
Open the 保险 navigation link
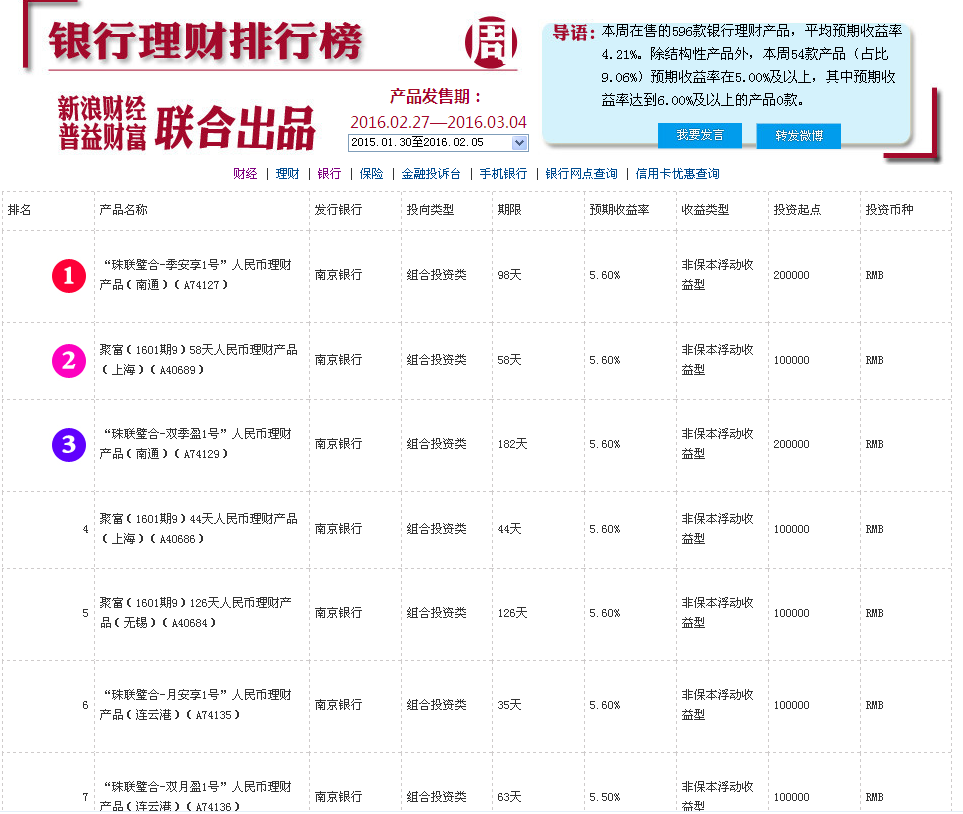[371, 174]
